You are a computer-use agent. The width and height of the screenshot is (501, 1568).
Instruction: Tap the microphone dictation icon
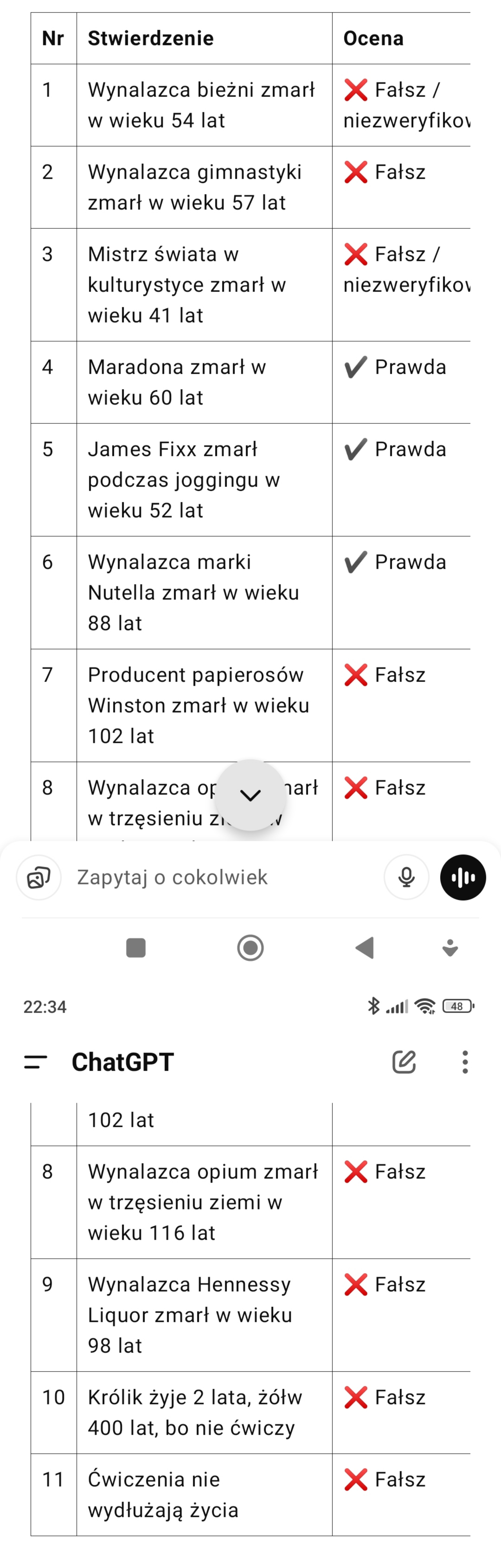point(406,877)
